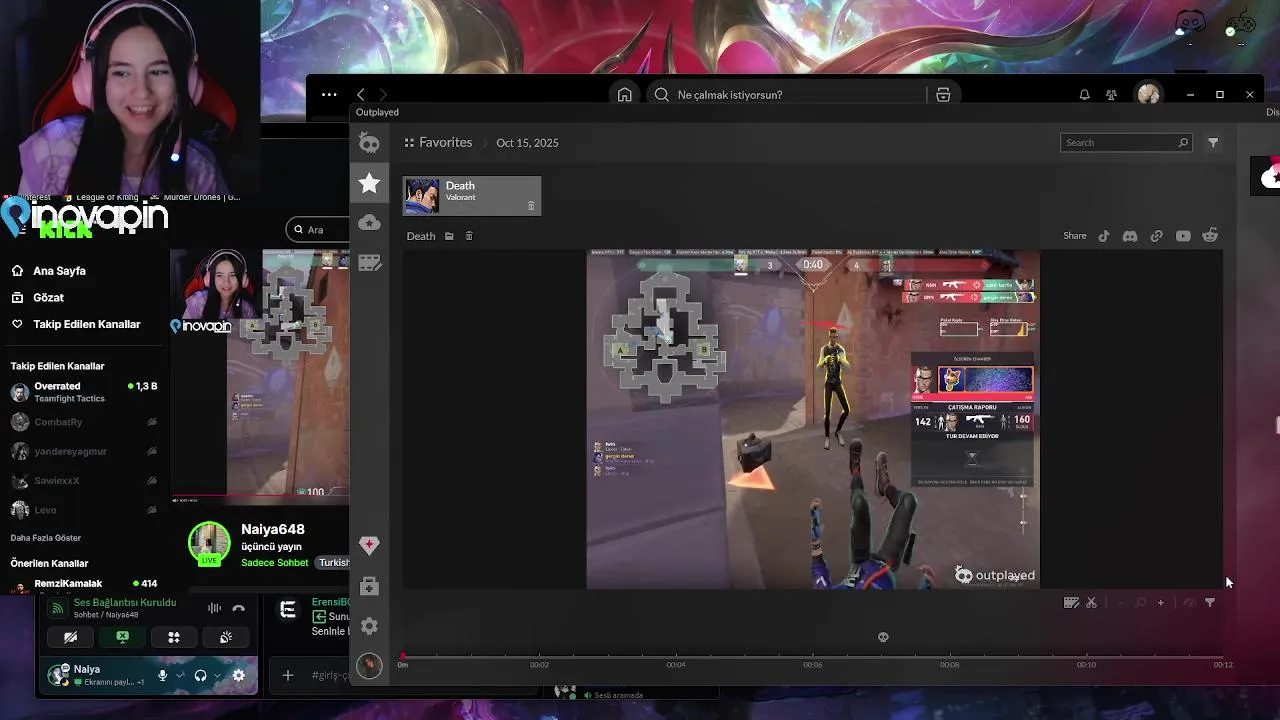Viewport: 1280px width, 720px height.
Task: Open Outplayed settings gear
Action: pyautogui.click(x=369, y=626)
